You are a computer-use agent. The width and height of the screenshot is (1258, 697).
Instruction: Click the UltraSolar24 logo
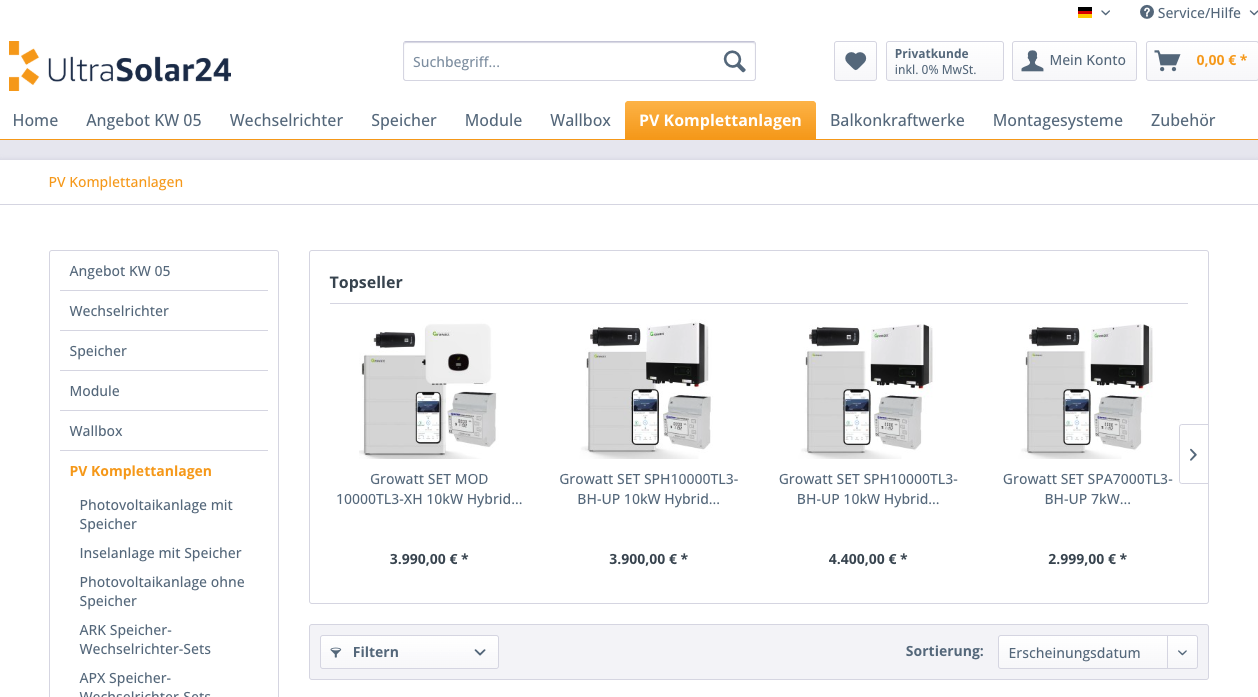click(x=120, y=65)
